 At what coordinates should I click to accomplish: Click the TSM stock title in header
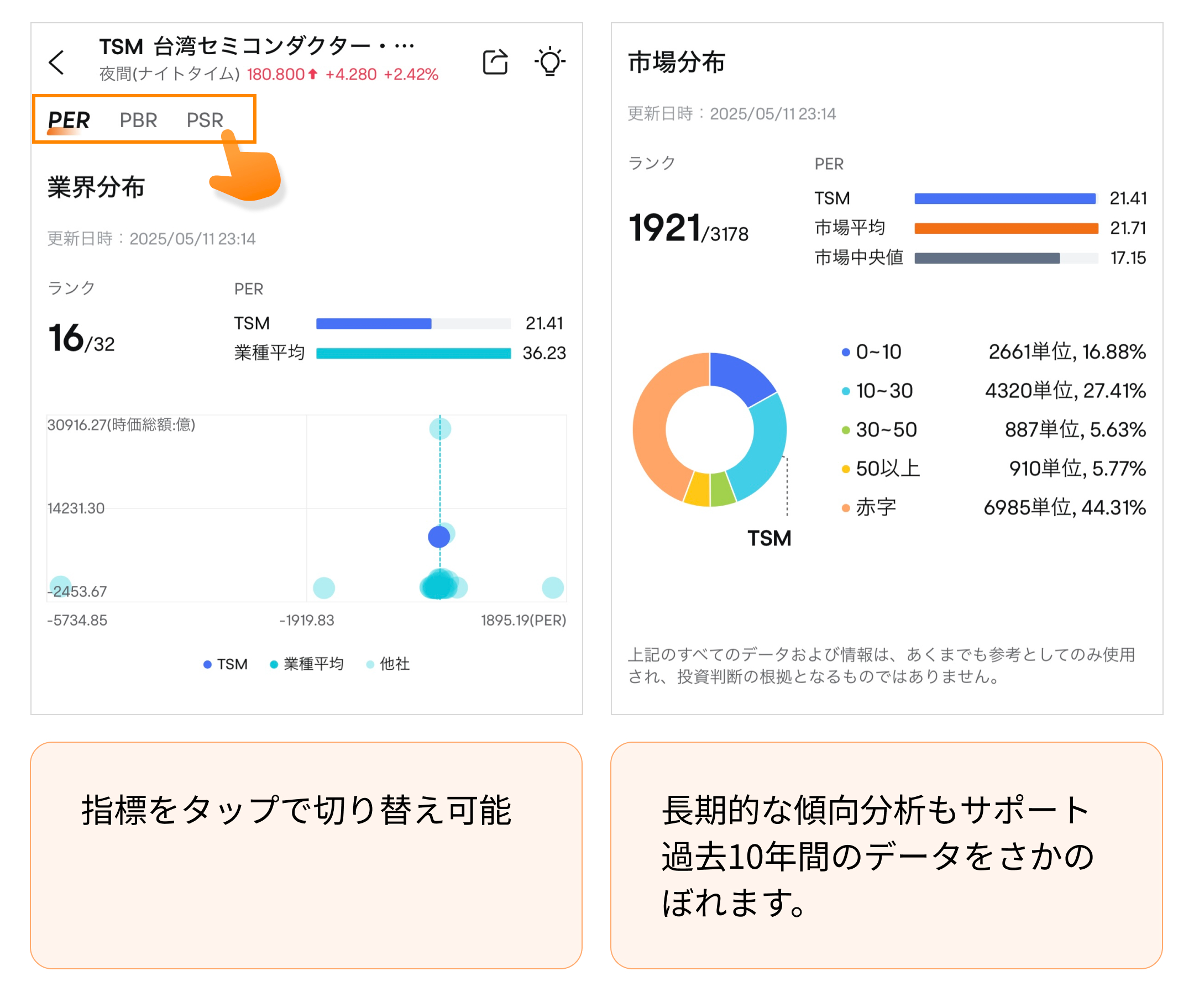(256, 47)
